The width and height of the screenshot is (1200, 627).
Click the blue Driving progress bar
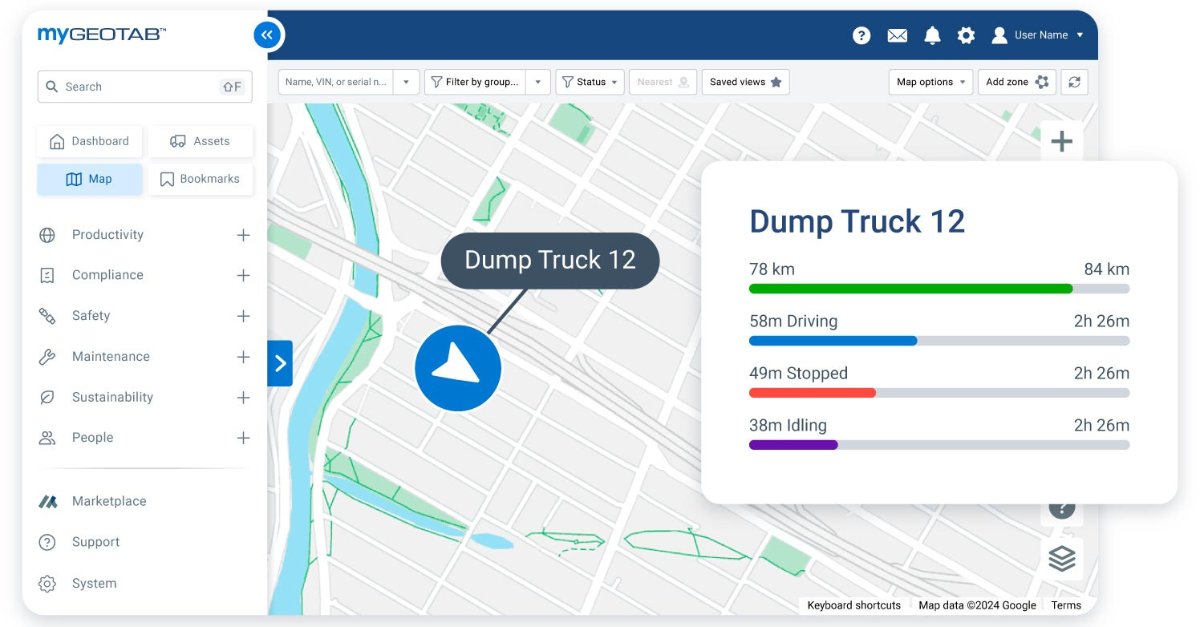coord(939,341)
